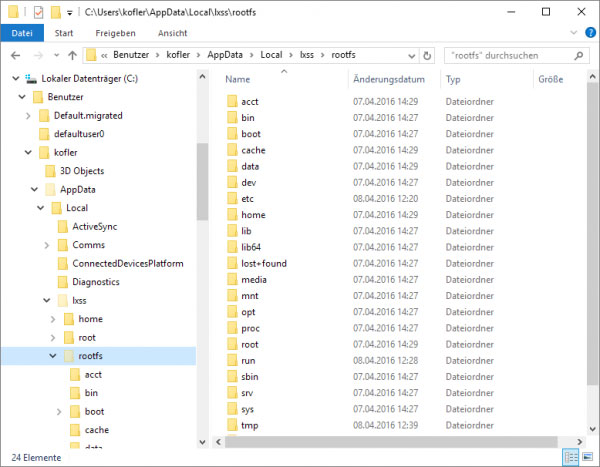Click the New Folder icon in title bar
The width and height of the screenshot is (600, 467).
[x=56, y=12]
